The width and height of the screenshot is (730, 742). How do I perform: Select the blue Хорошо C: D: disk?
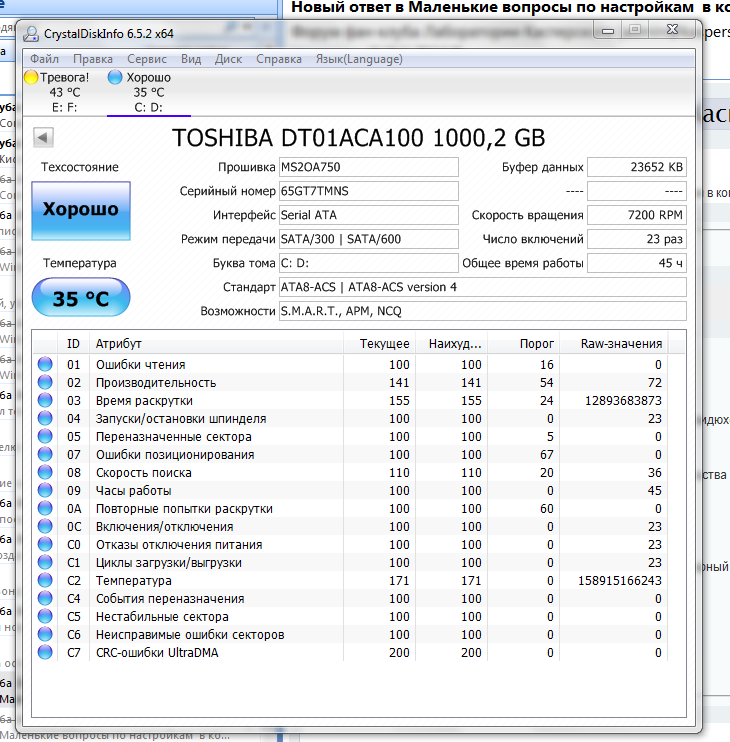tap(139, 92)
